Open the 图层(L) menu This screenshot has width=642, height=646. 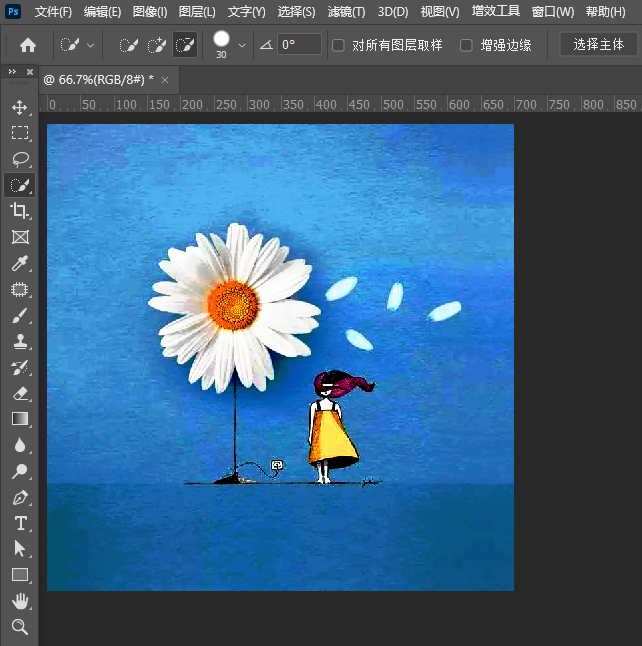(x=197, y=12)
